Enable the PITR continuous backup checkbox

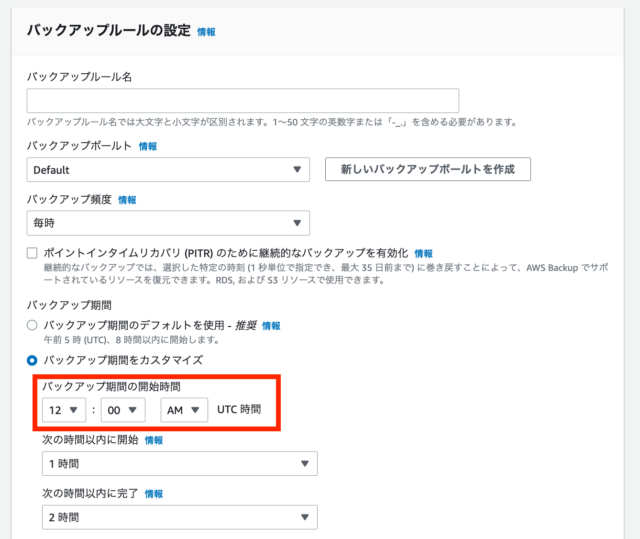[32, 253]
